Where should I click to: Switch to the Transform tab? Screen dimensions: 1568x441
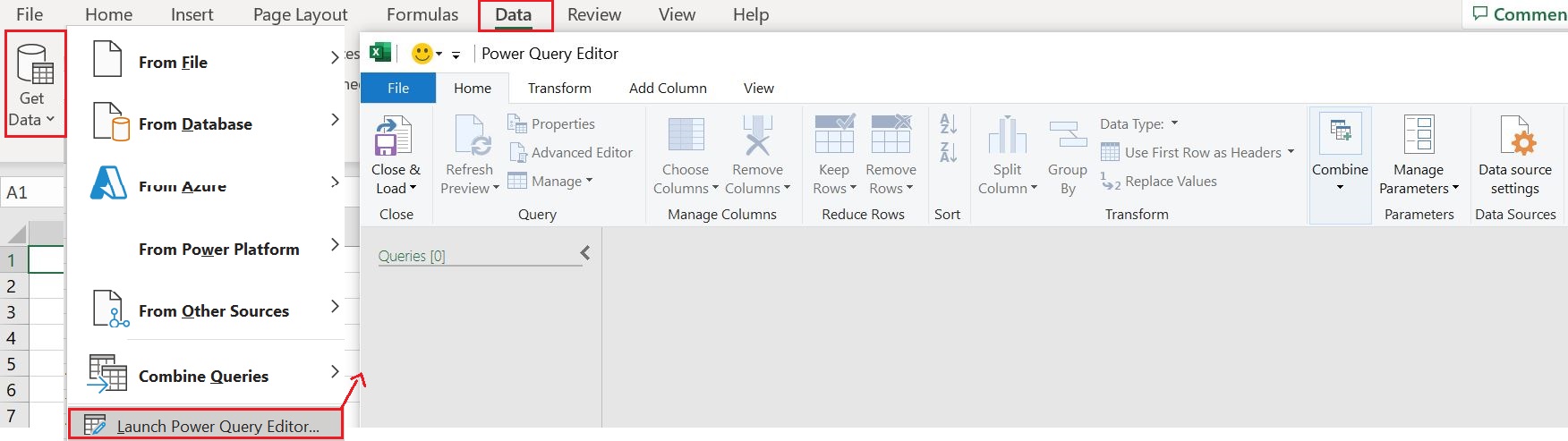(559, 88)
